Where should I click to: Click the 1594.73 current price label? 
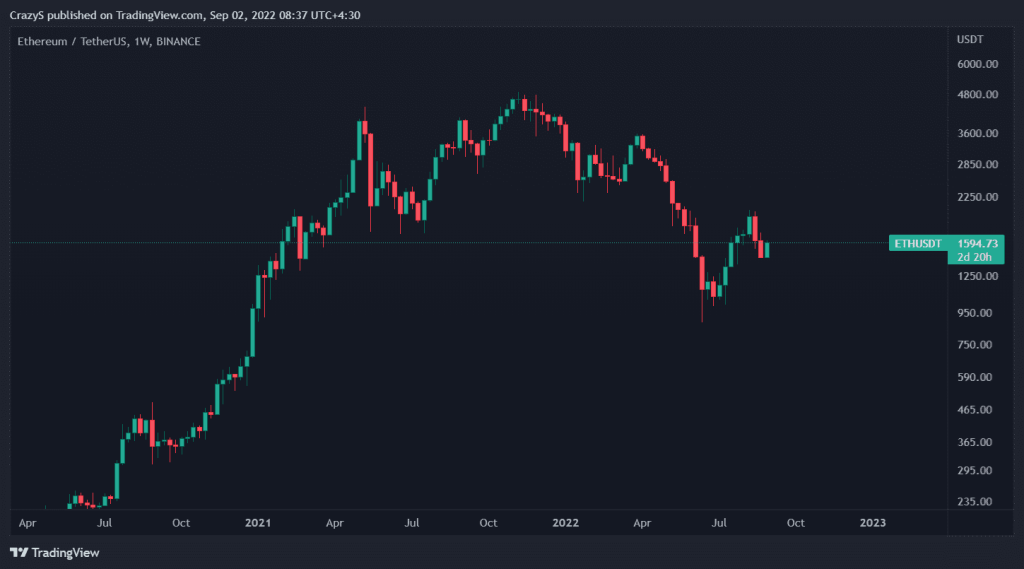[x=977, y=243]
